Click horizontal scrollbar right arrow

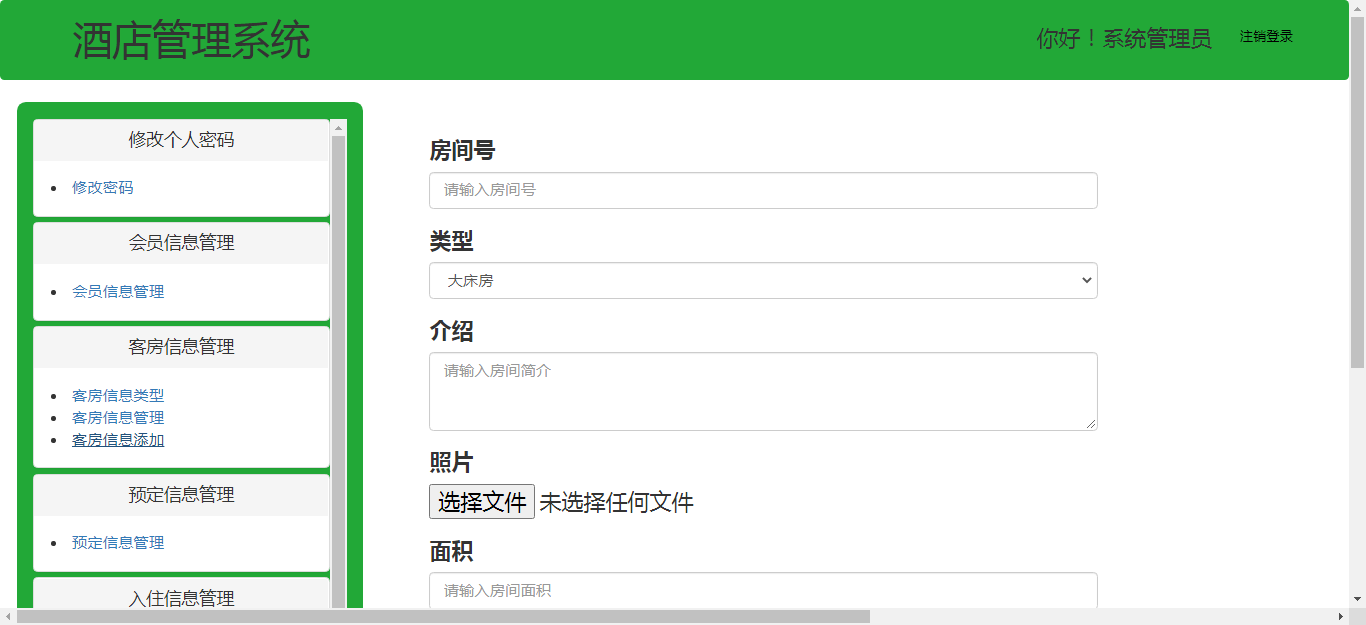tap(1340, 616)
